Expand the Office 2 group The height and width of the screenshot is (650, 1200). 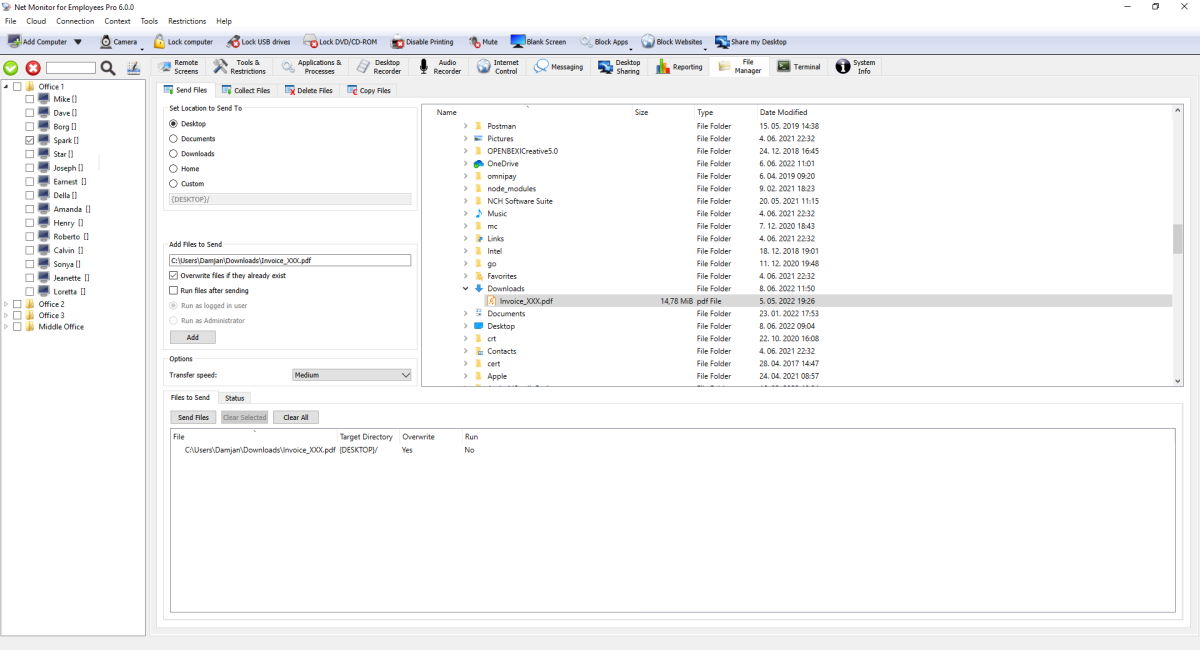pyautogui.click(x=7, y=303)
